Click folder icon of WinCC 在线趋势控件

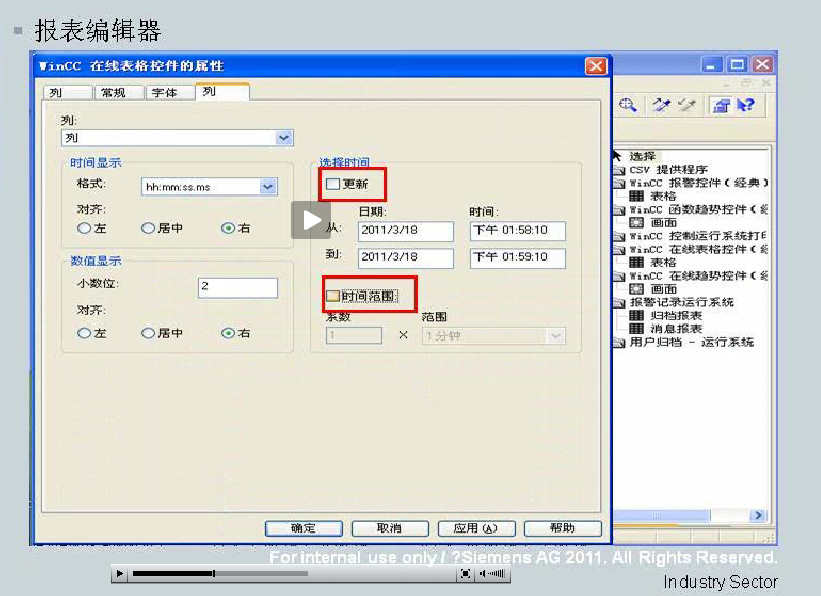point(619,276)
